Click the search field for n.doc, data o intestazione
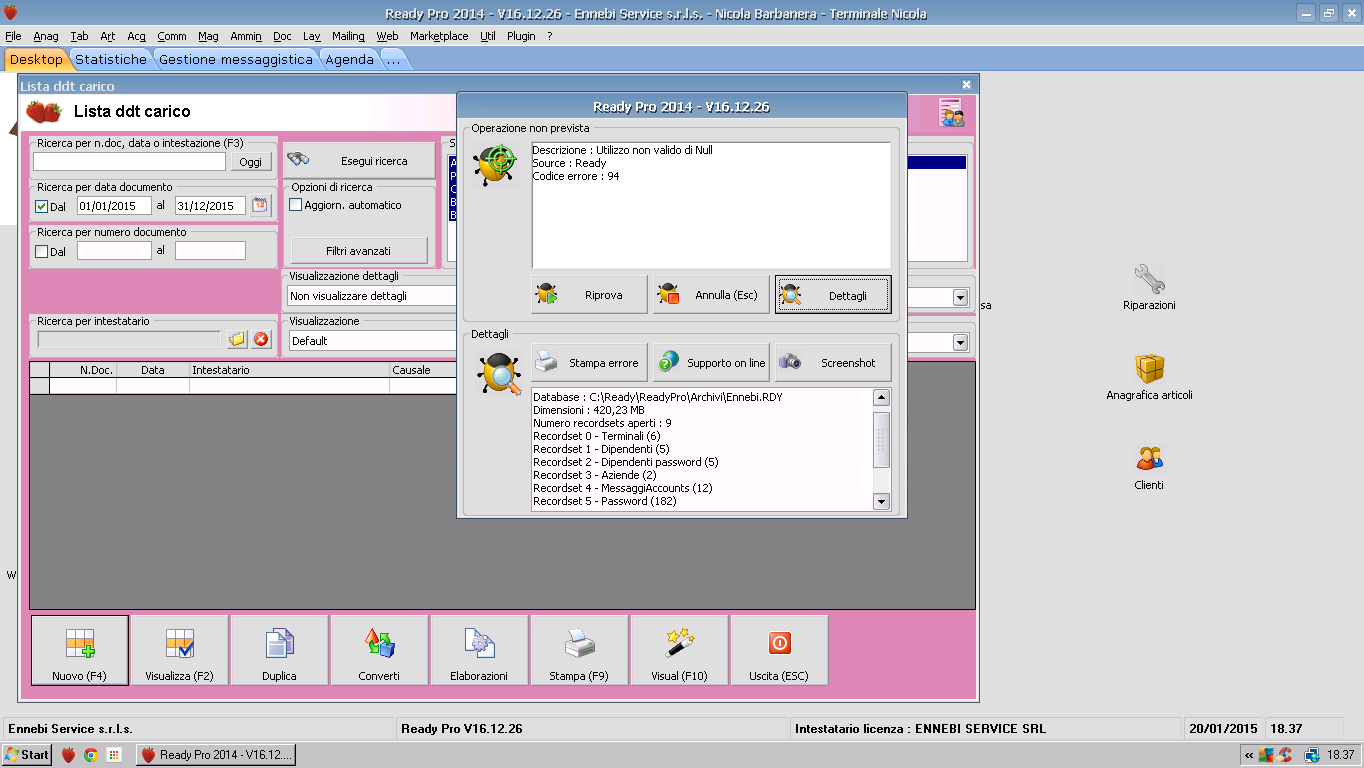This screenshot has width=1364, height=768. pos(130,161)
